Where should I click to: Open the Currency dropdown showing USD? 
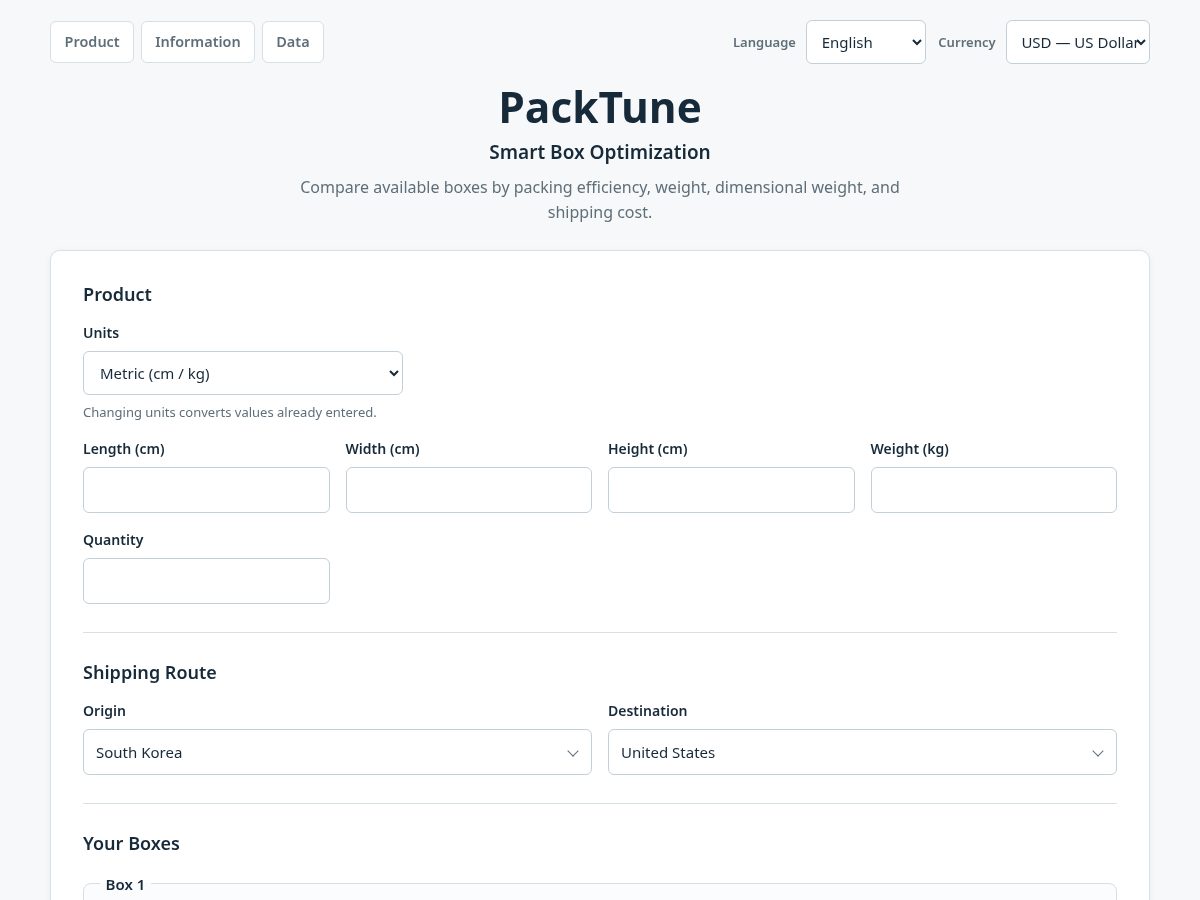click(x=1078, y=42)
